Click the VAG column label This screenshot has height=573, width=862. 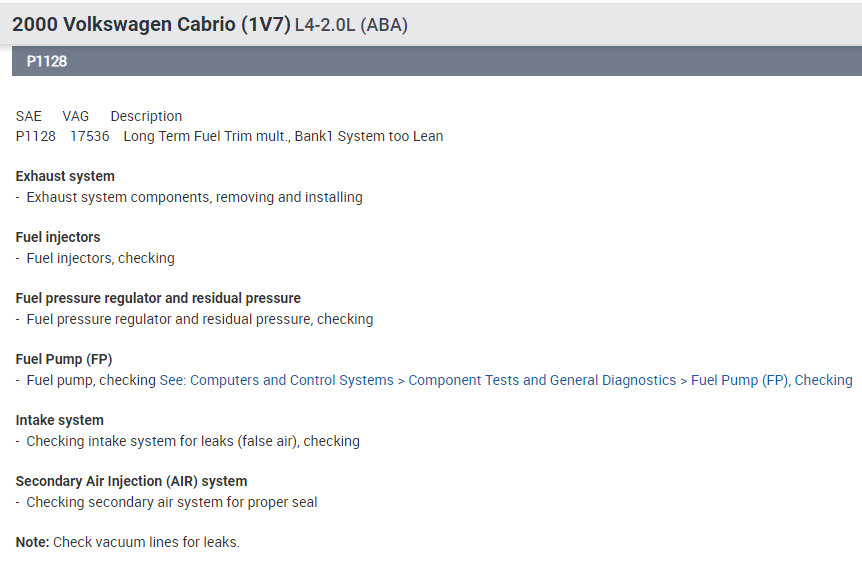pos(76,116)
